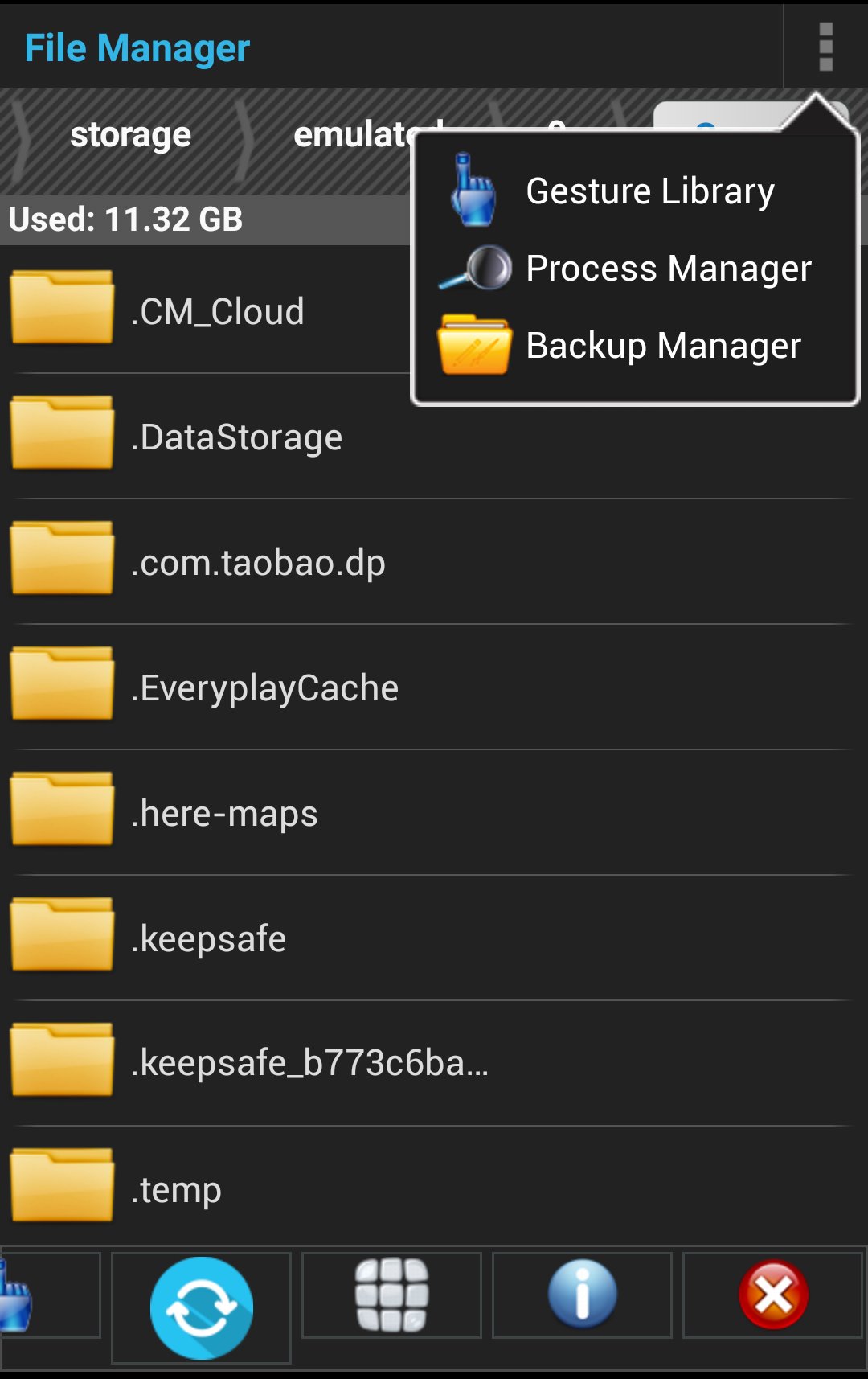Open the .EveryplayCache folder
The image size is (868, 1379).
coord(265,688)
